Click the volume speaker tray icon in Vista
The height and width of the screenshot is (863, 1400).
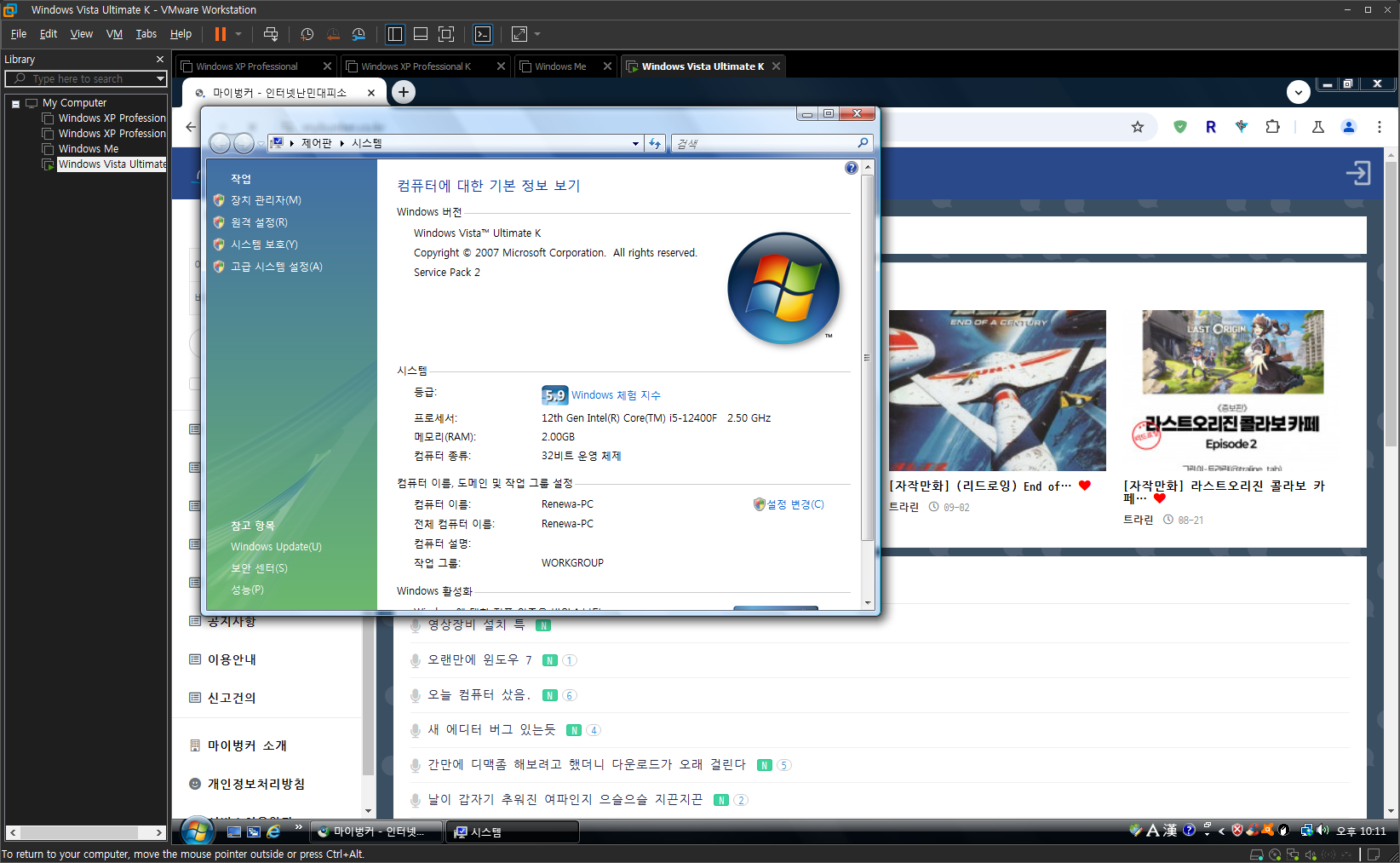coord(1323,831)
